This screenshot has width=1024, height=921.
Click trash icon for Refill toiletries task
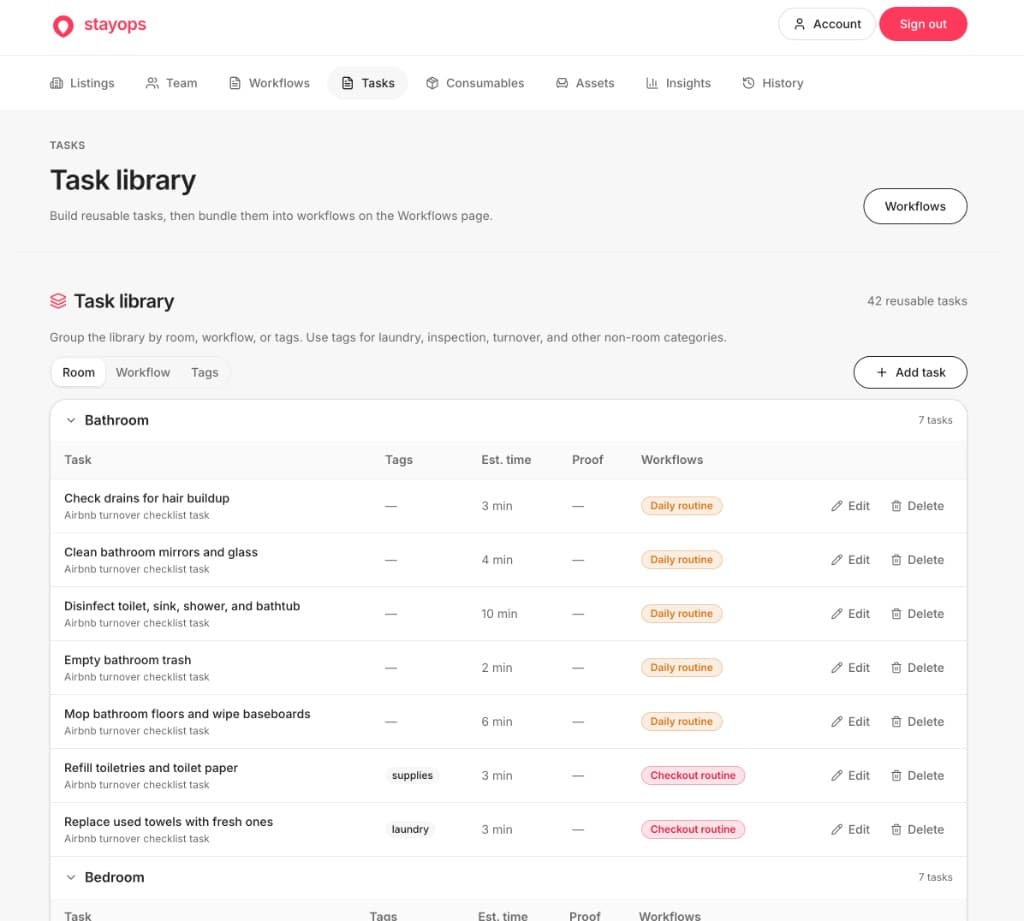pos(896,775)
